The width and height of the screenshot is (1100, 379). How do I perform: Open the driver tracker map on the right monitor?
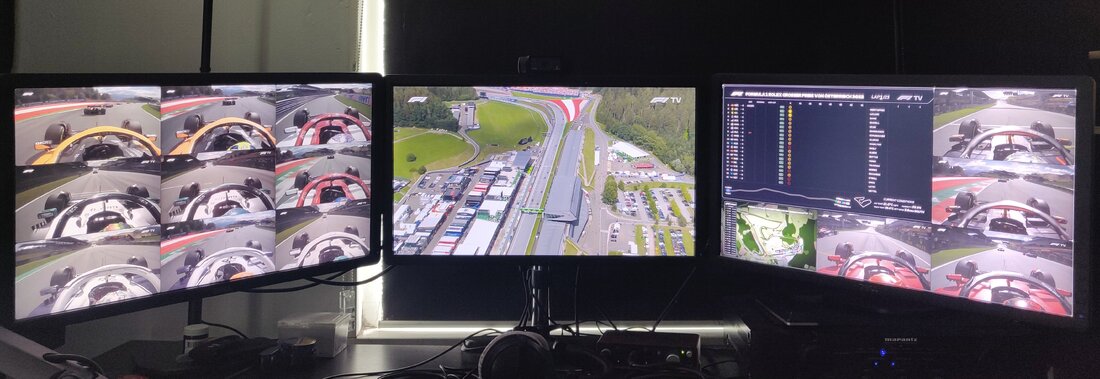pos(770,235)
